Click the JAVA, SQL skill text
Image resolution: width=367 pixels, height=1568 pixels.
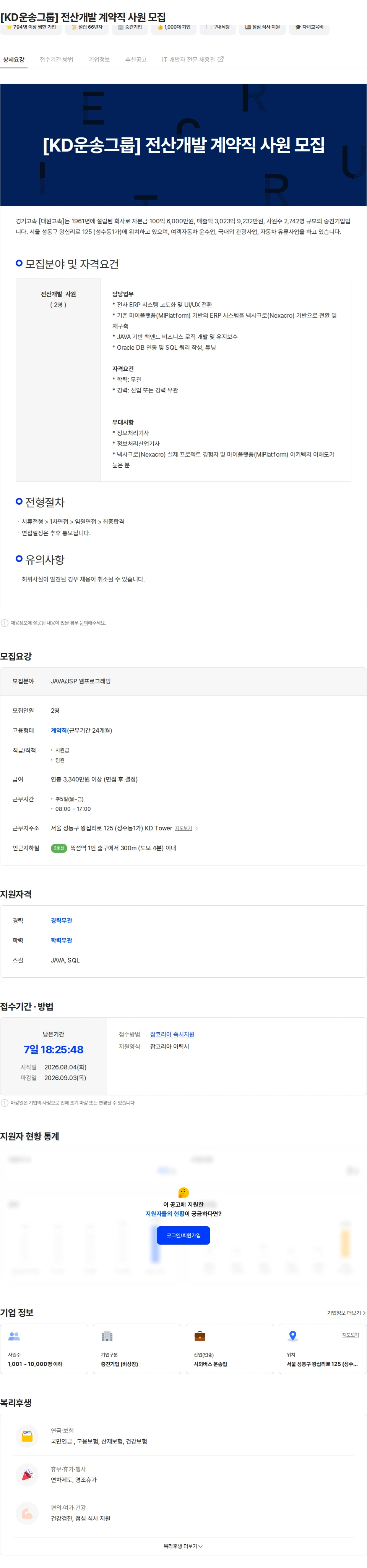[x=65, y=960]
